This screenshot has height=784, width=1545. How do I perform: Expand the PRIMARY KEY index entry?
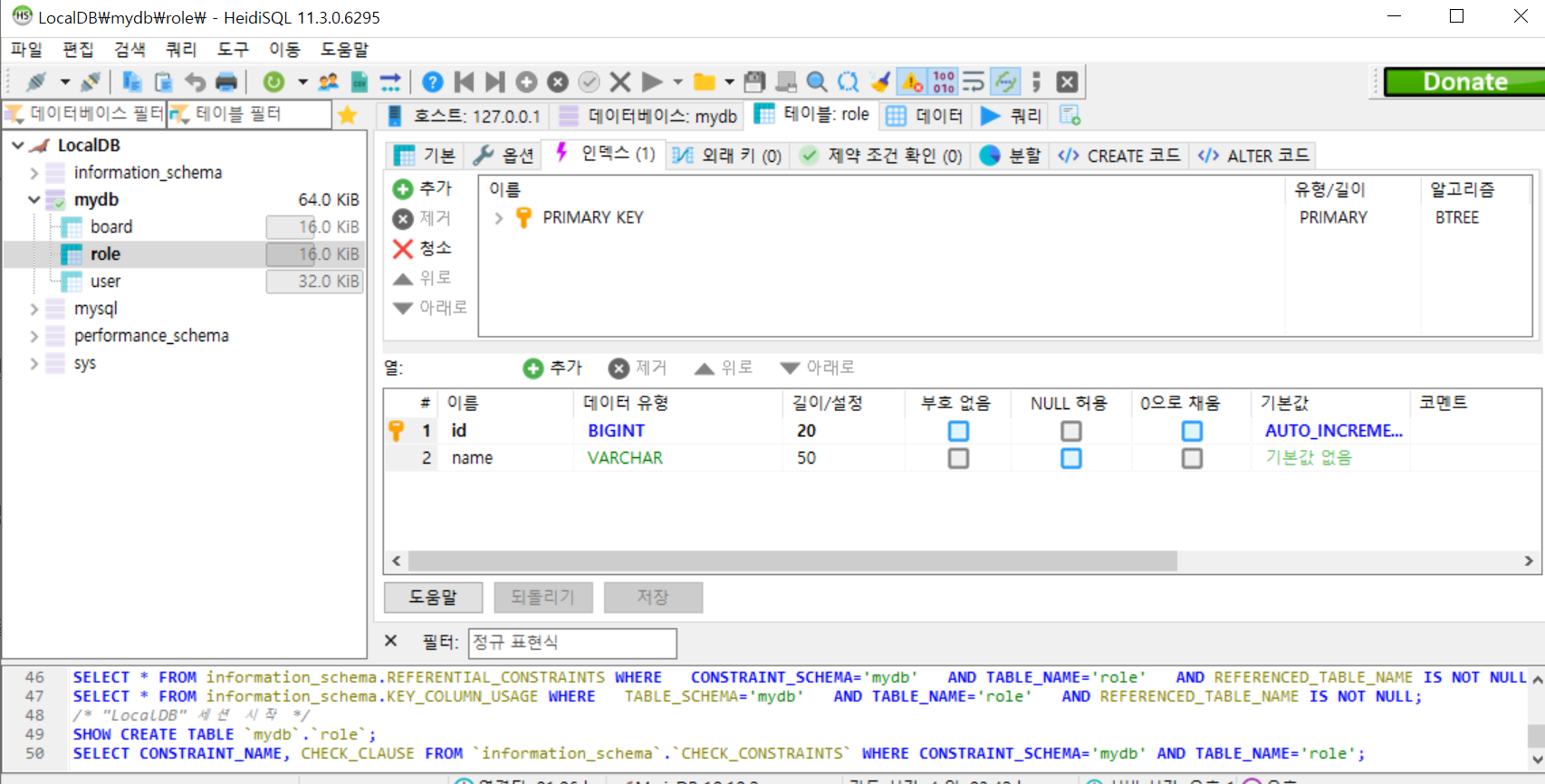click(498, 218)
